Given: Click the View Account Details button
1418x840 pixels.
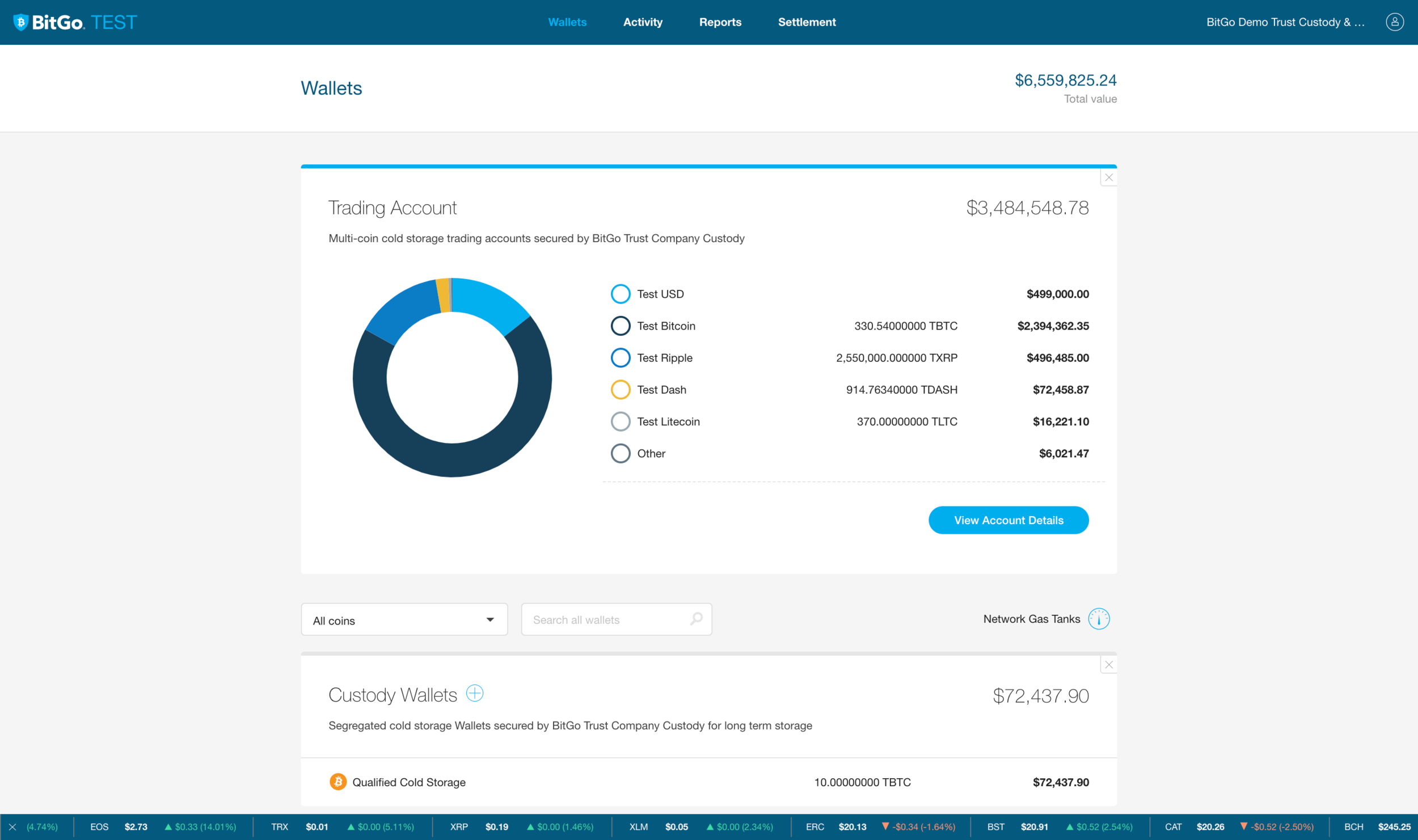Looking at the screenshot, I should (1008, 520).
